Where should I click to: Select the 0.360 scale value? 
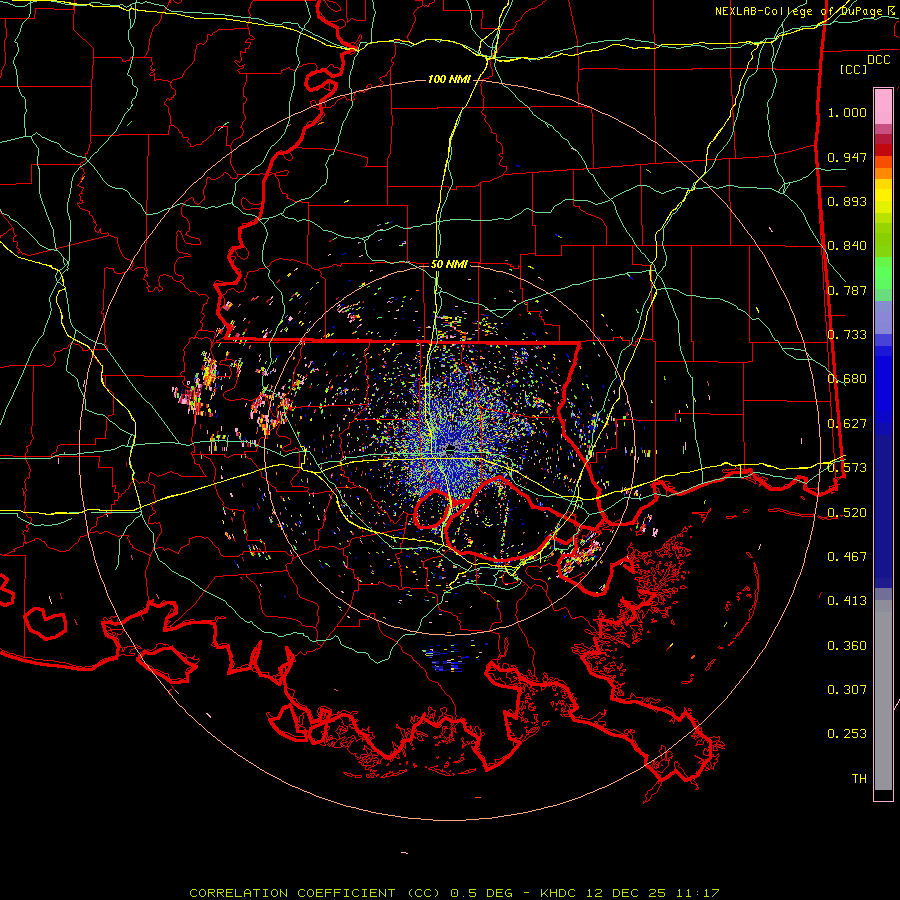[x=847, y=646]
